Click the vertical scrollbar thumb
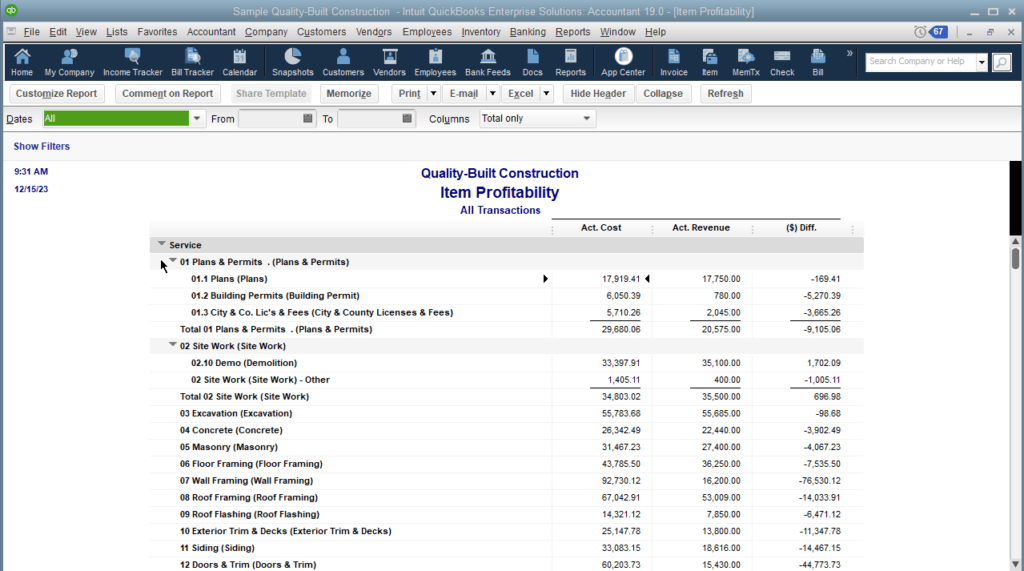 click(1015, 257)
